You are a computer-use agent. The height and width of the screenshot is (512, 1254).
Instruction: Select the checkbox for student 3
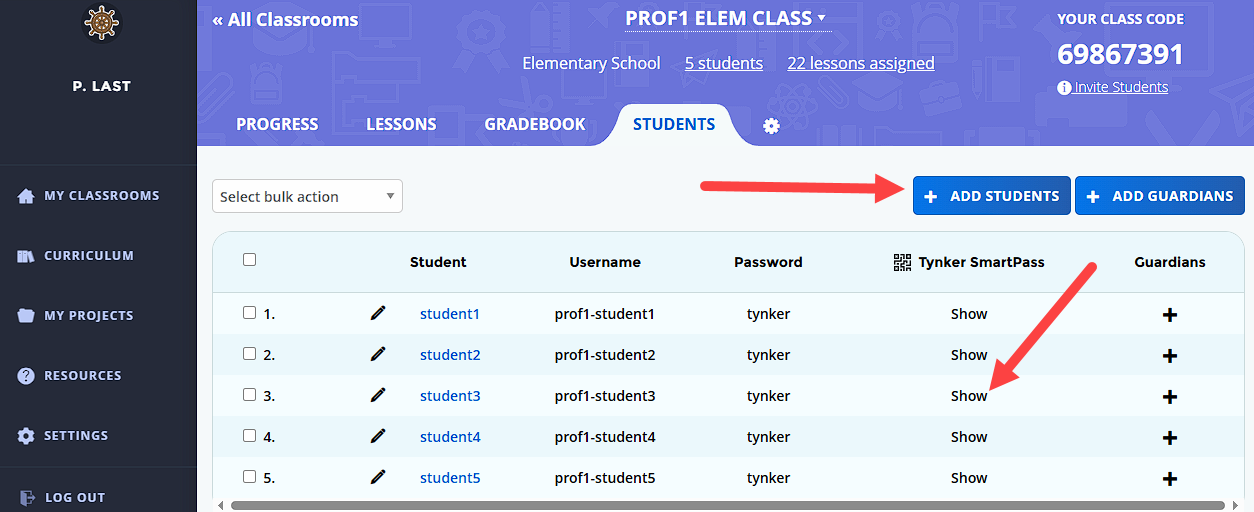click(249, 395)
